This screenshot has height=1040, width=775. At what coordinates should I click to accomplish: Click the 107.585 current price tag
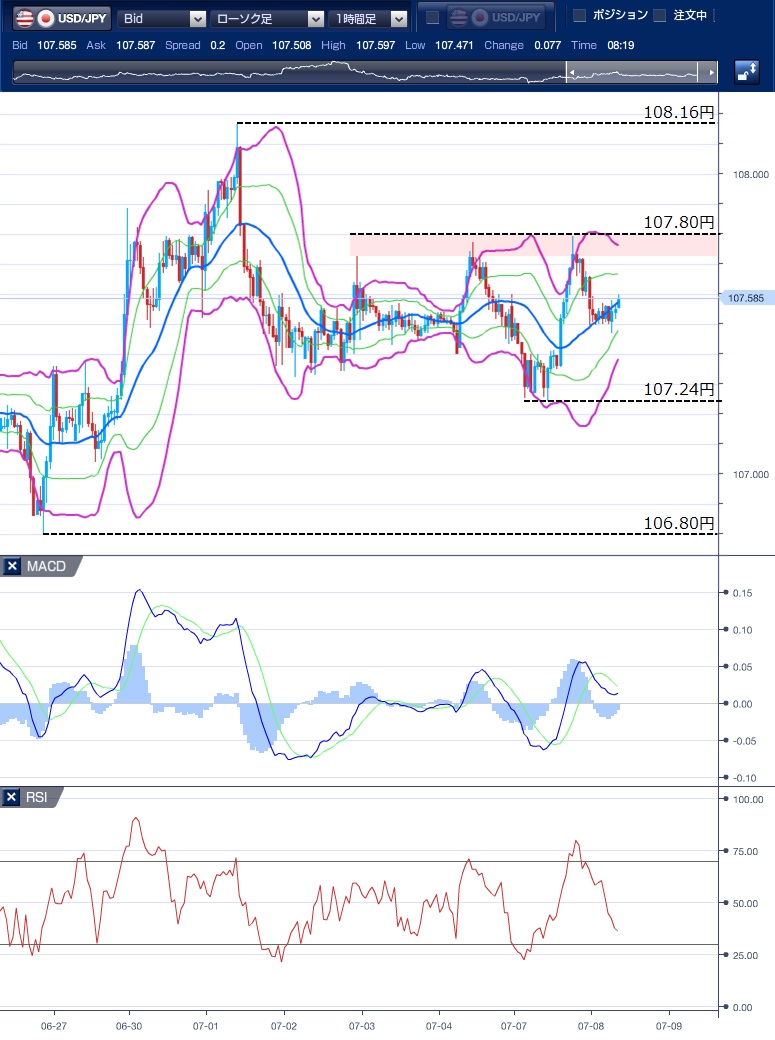point(746,298)
